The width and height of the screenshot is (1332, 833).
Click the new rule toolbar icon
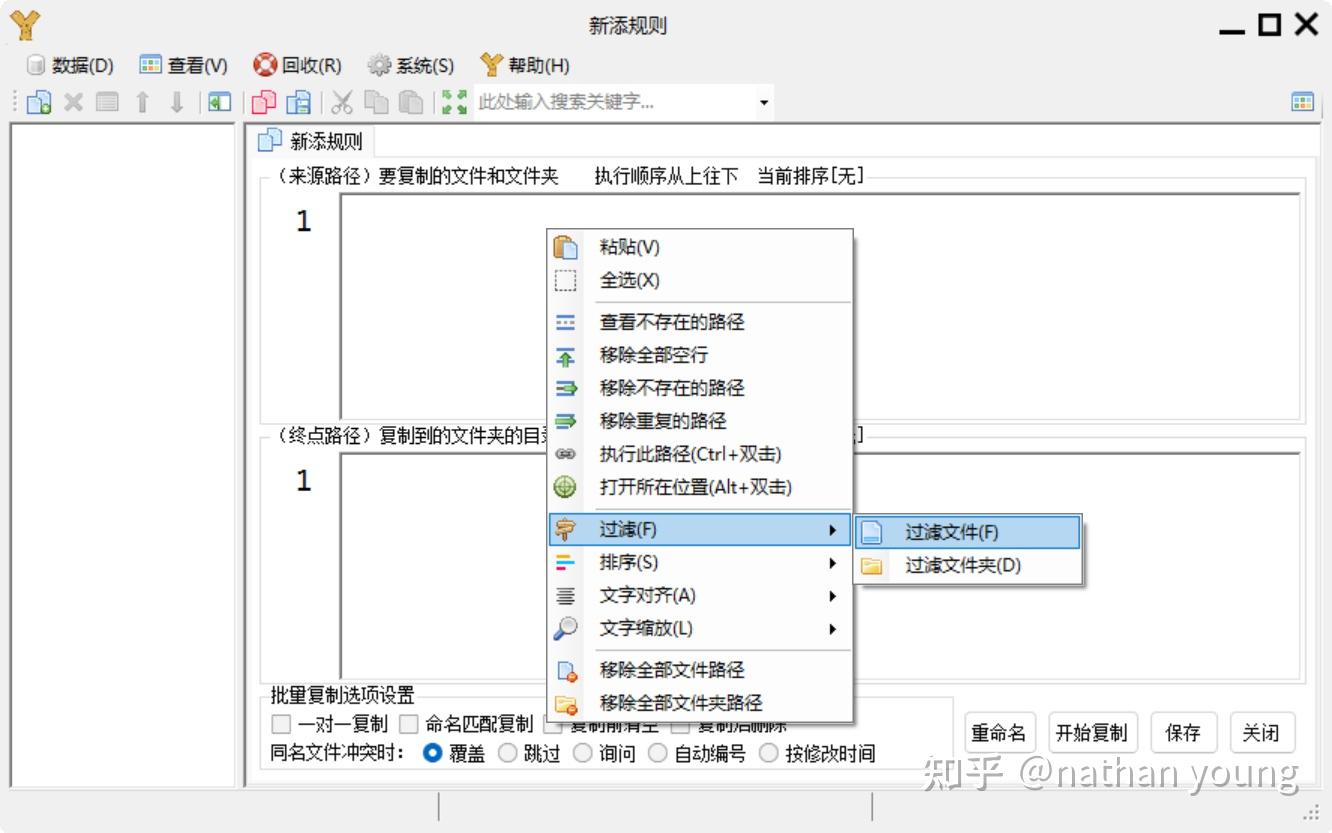[39, 102]
